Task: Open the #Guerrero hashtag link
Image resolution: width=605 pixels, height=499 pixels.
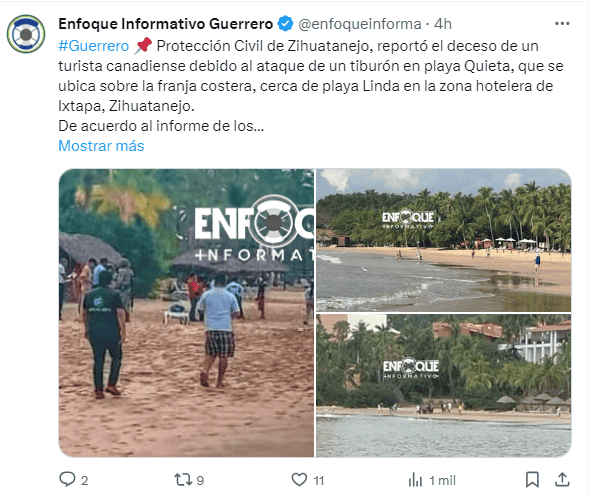Action: [x=93, y=46]
